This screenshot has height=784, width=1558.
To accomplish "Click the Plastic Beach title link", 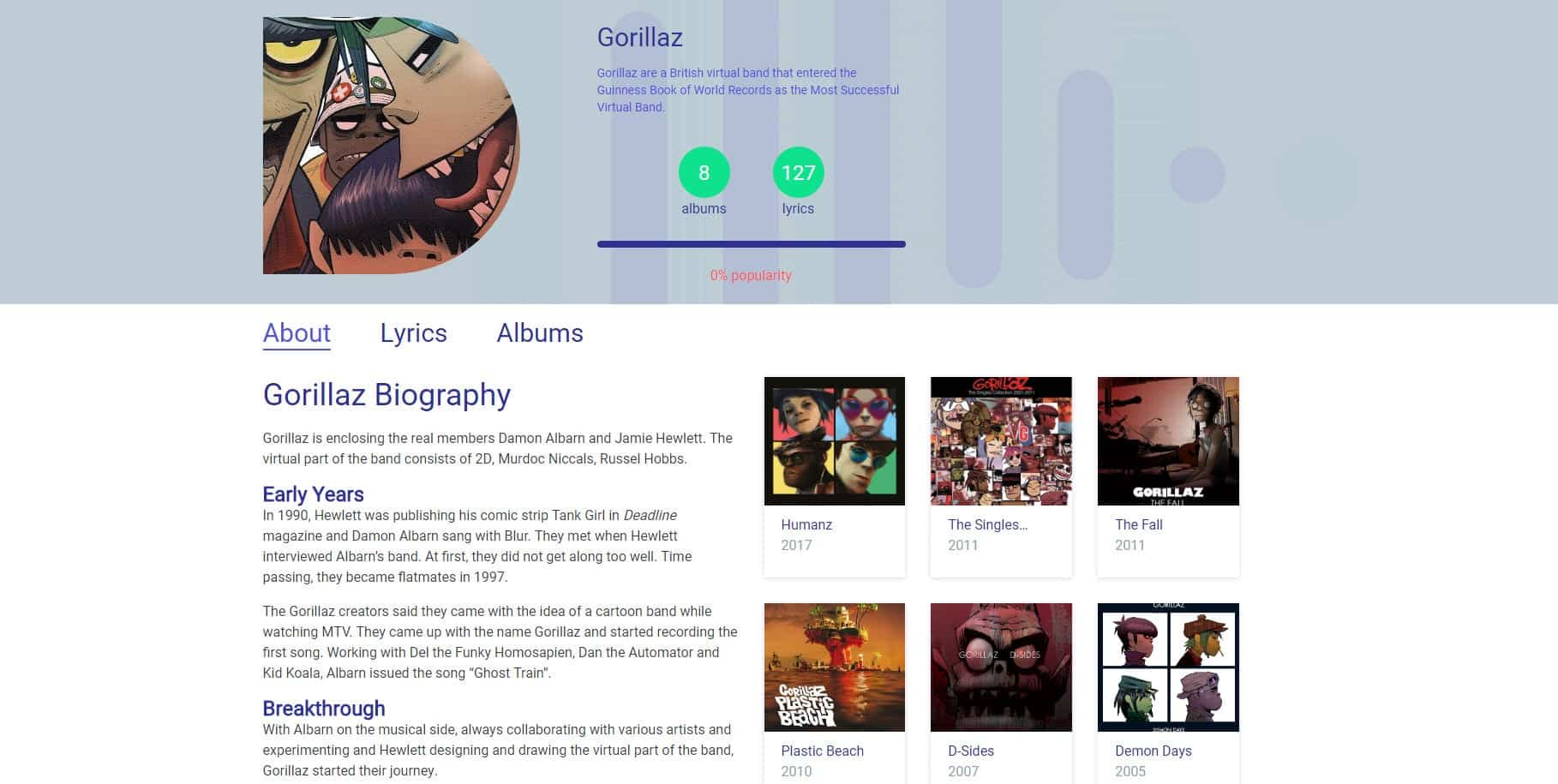I will 822,751.
